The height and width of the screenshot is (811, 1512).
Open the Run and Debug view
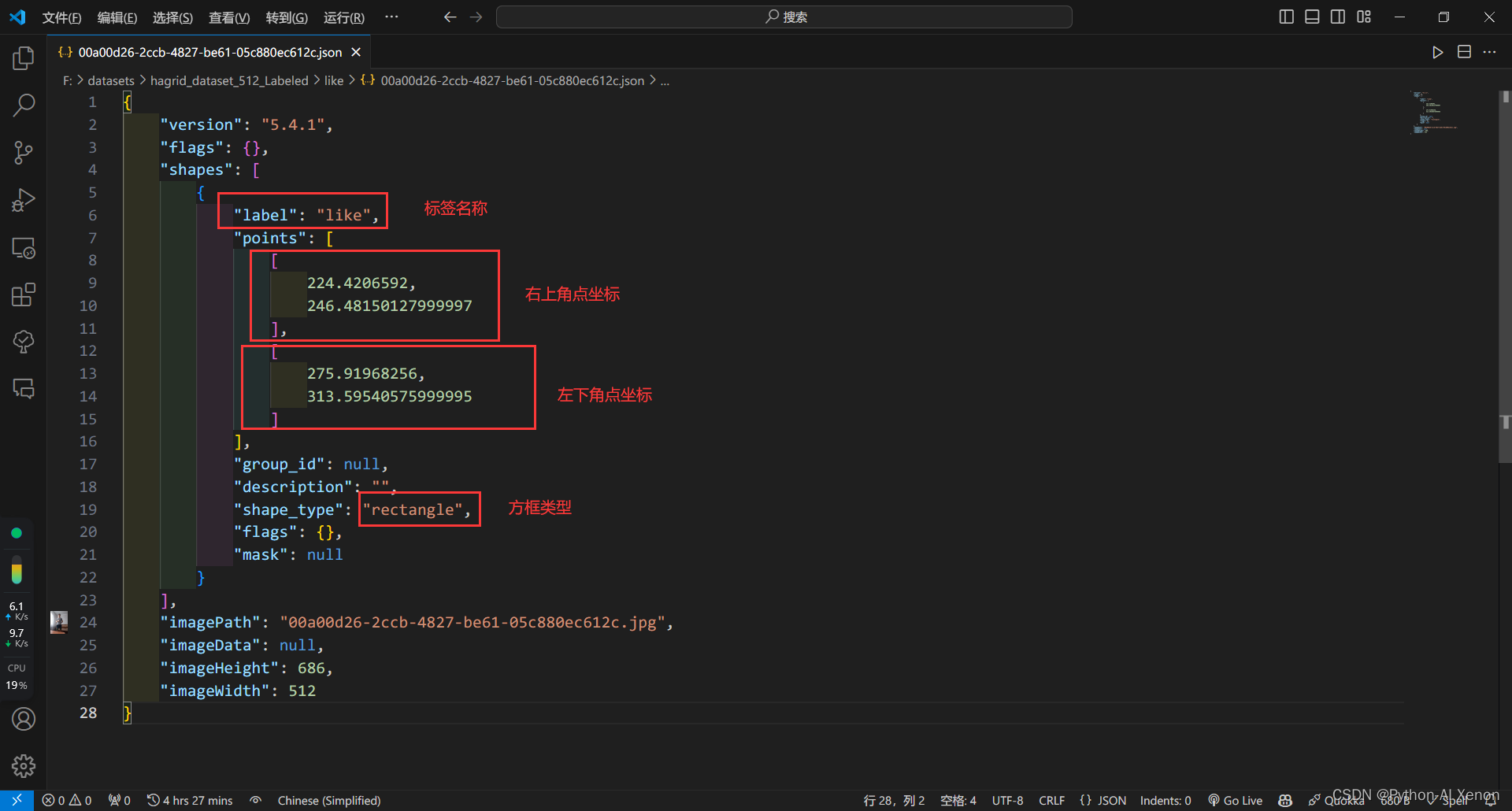[24, 200]
